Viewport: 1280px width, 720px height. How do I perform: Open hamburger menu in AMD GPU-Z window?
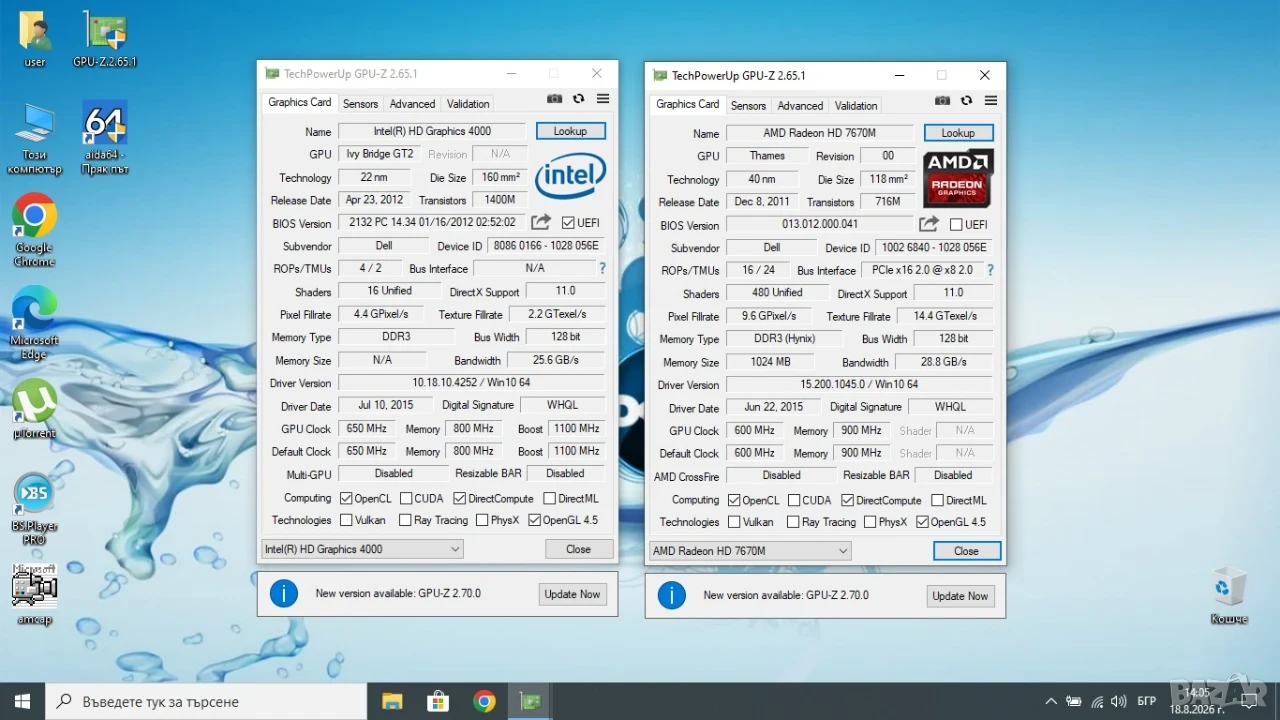click(991, 101)
